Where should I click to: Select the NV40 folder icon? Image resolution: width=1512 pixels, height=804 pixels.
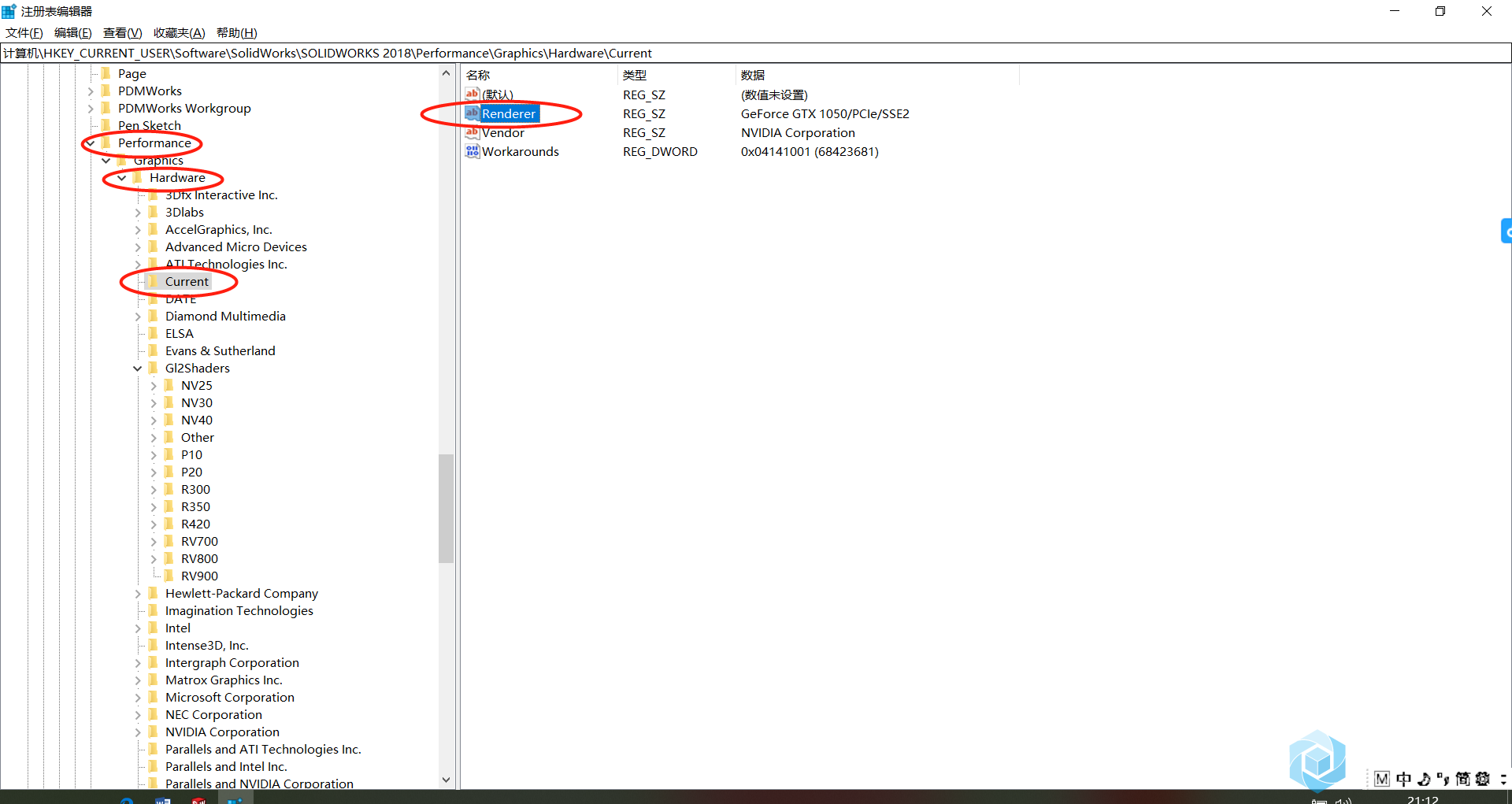[169, 420]
